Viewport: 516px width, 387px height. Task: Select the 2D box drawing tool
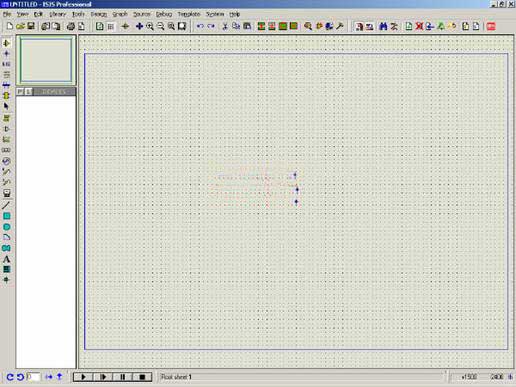(6, 216)
